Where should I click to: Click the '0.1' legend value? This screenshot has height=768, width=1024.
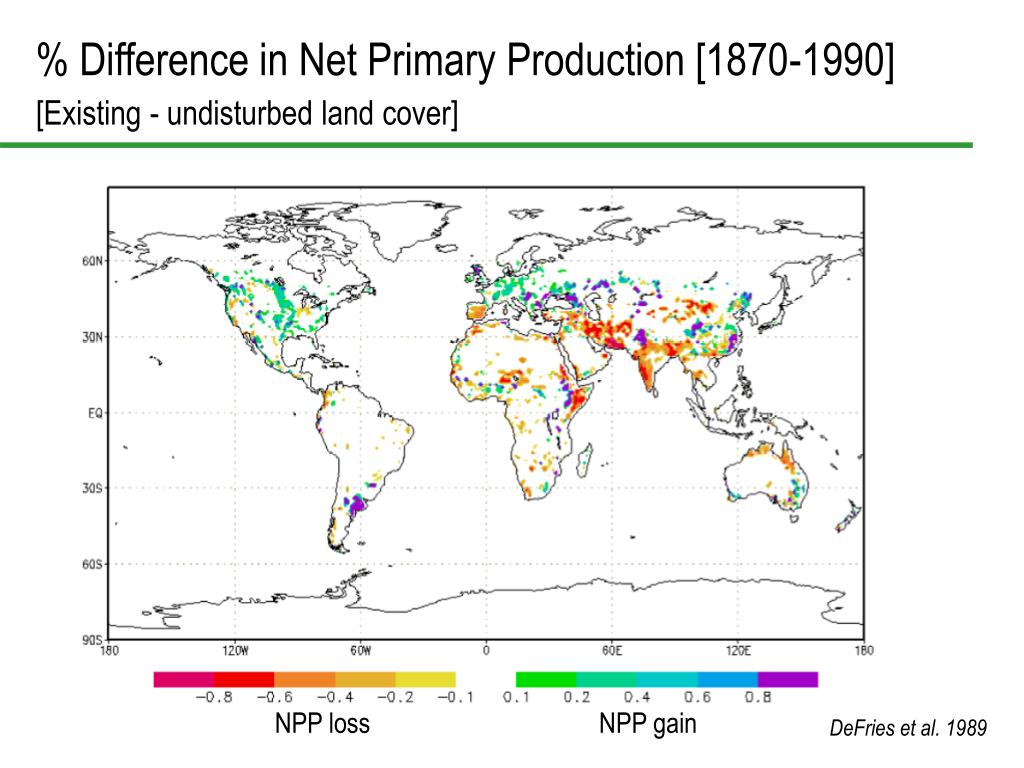point(516,697)
